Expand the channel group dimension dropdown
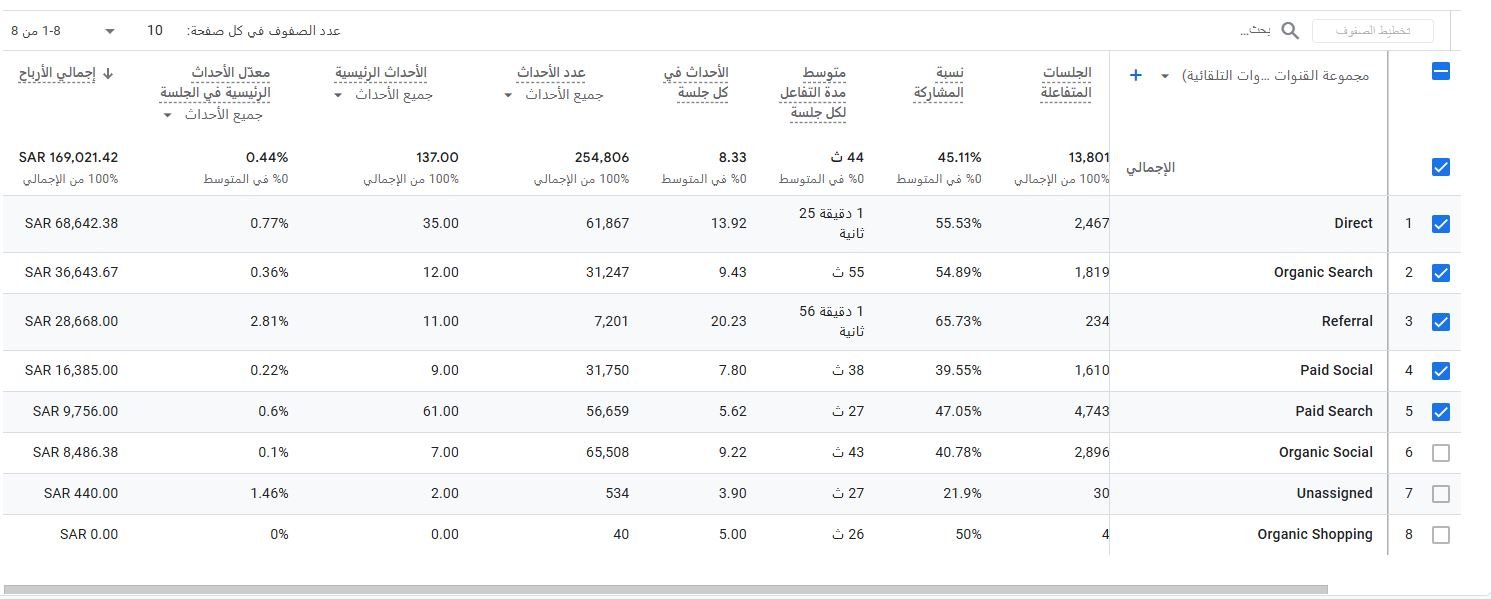1491x599 pixels. pos(1165,76)
